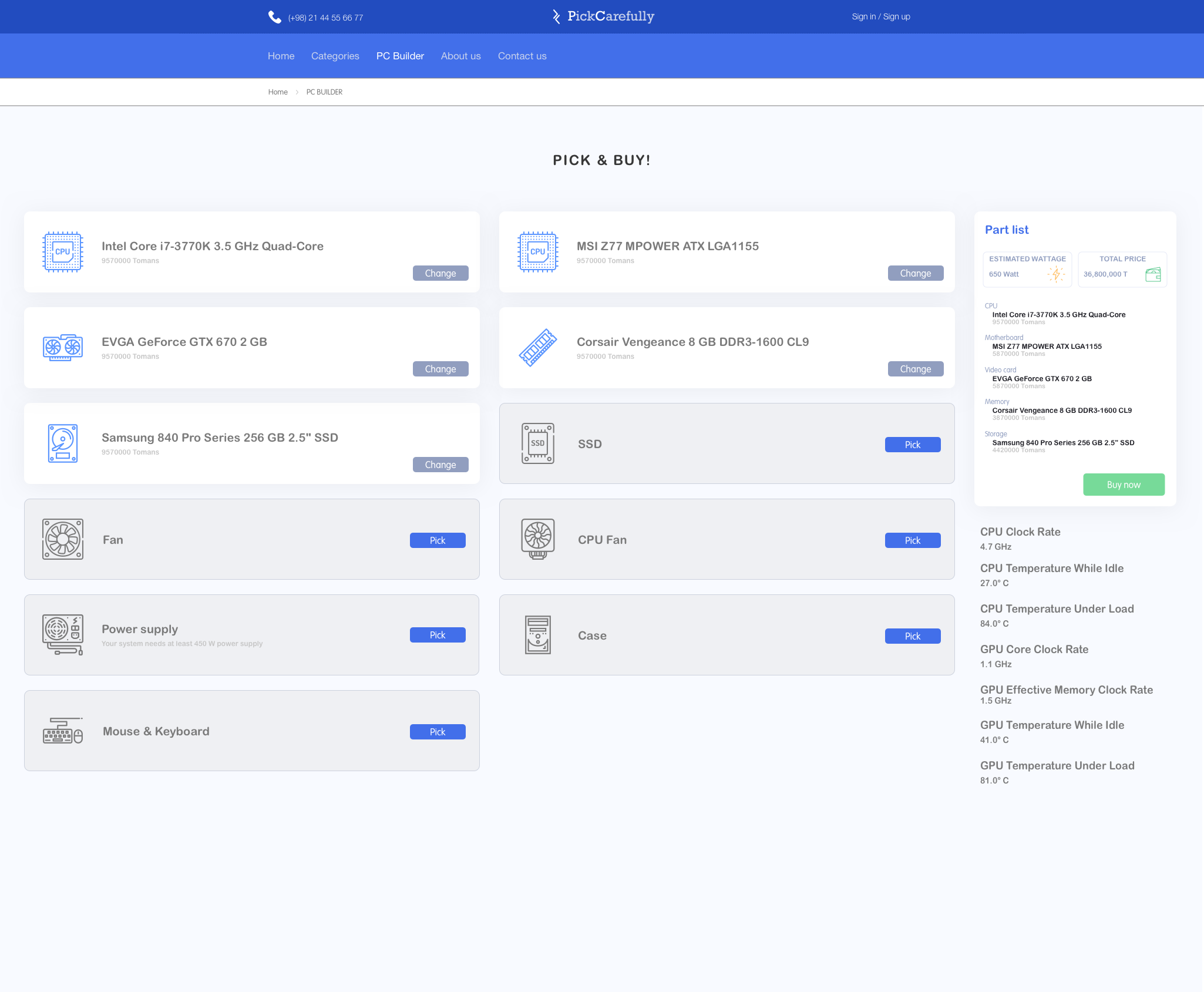
Task: Open the Categories menu item
Action: [x=335, y=56]
